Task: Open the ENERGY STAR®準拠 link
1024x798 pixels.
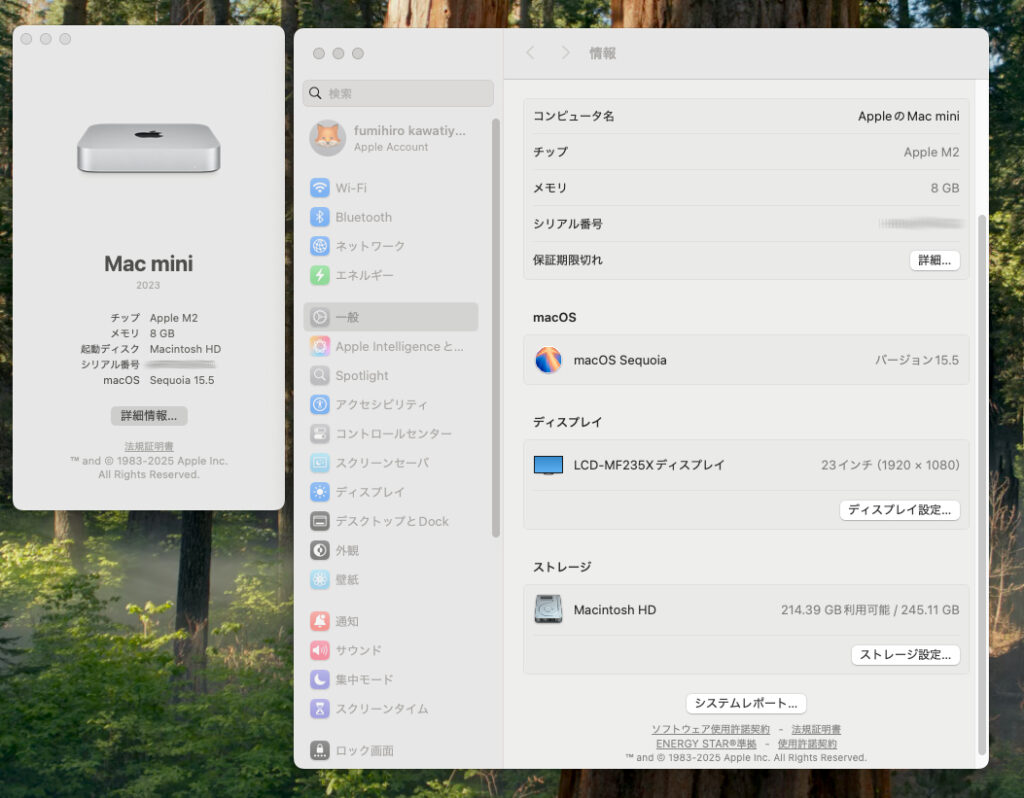Action: click(x=706, y=744)
